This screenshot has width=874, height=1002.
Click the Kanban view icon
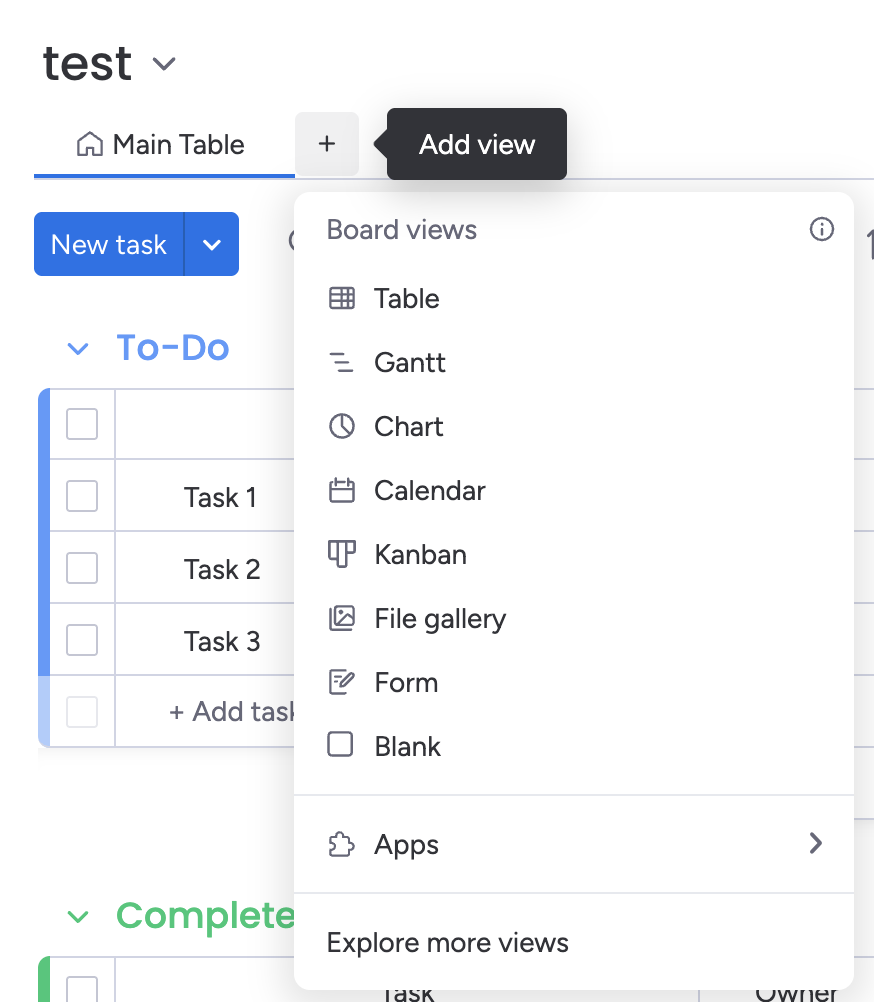click(342, 554)
